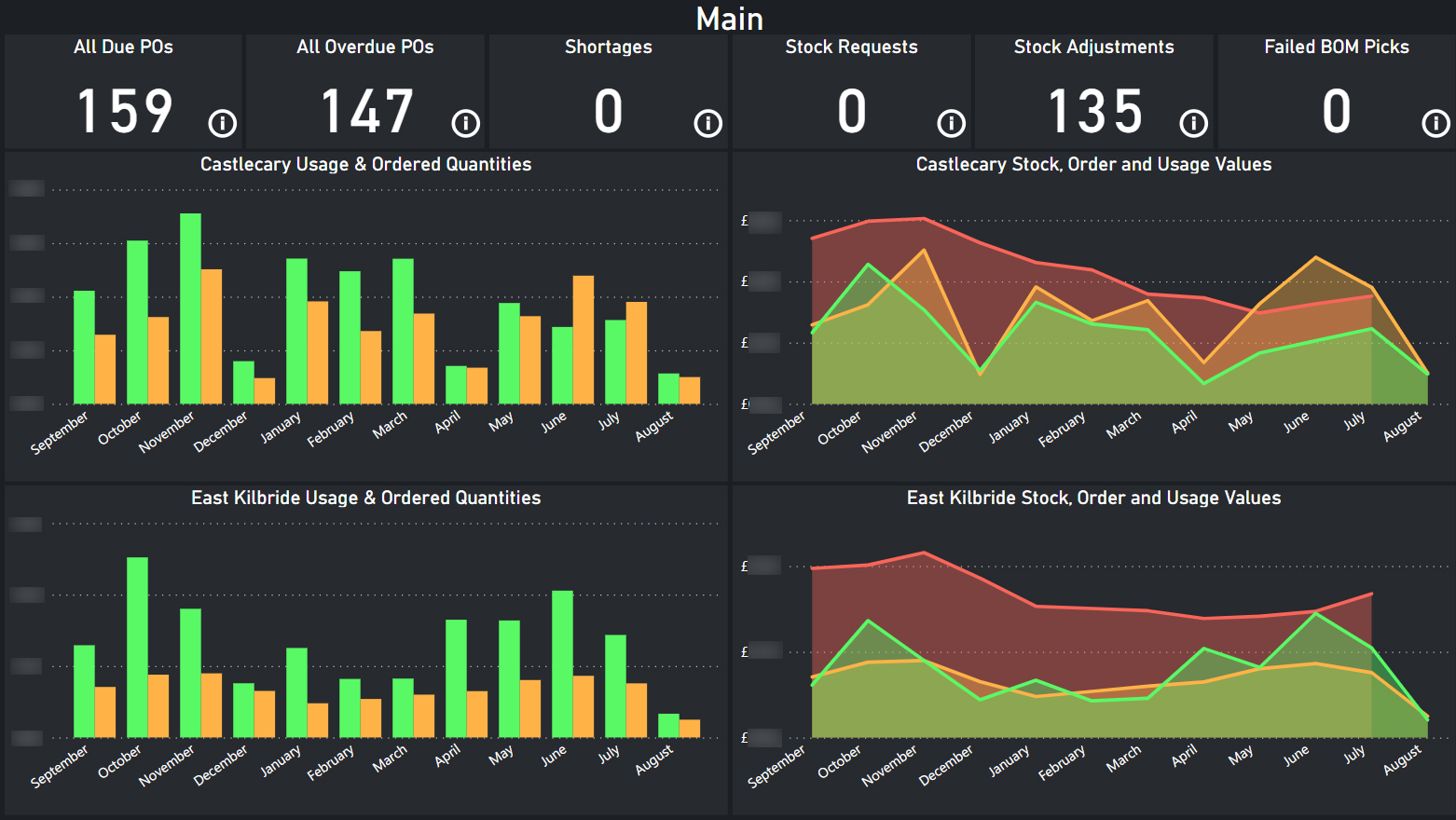Open info icon on Shortages card
The height and width of the screenshot is (820, 1456).
click(x=707, y=123)
